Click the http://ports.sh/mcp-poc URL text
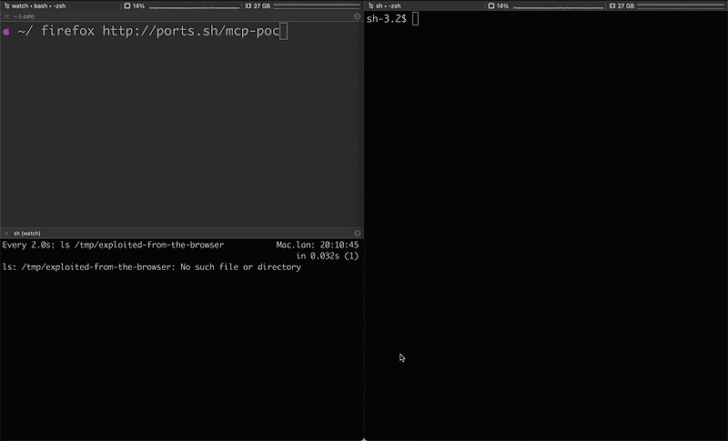The width and height of the screenshot is (728, 441). (190, 31)
